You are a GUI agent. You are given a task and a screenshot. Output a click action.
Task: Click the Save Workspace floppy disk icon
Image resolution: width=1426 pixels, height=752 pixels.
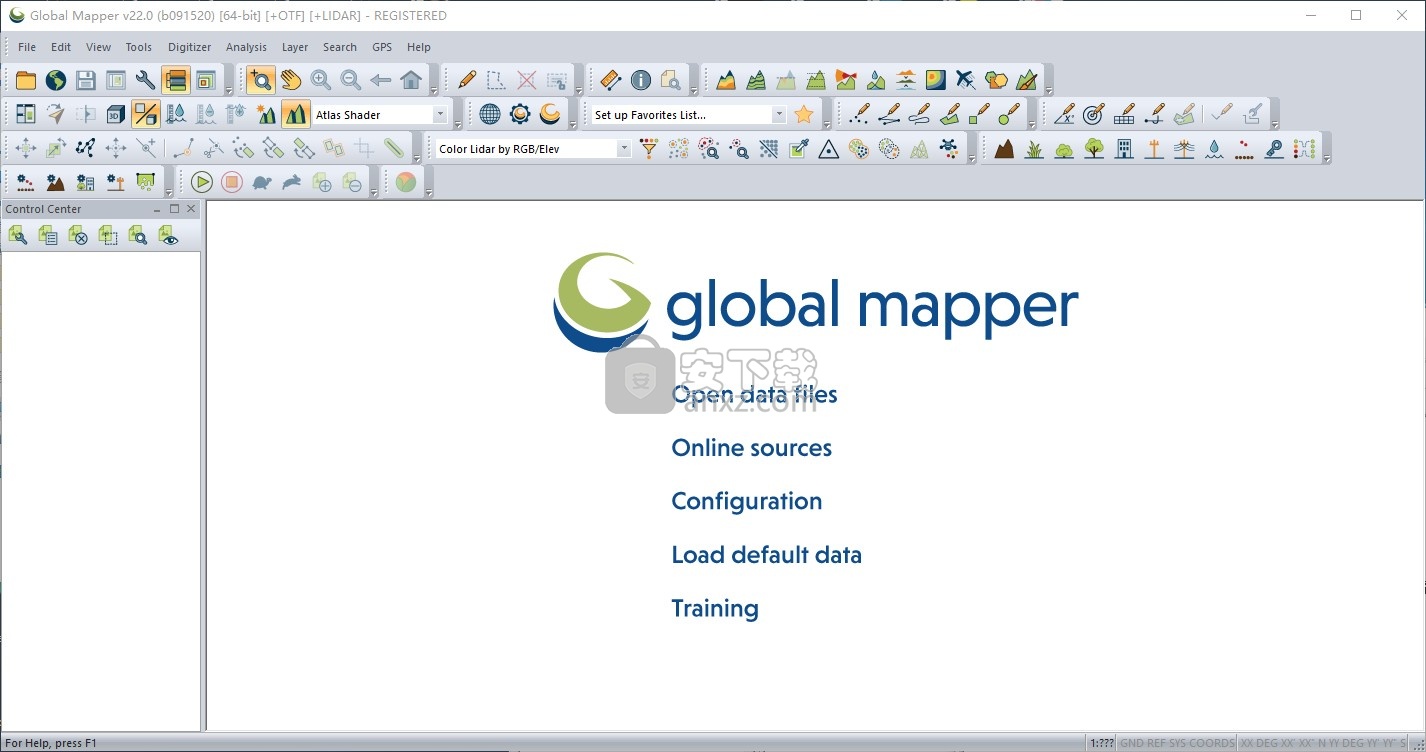pyautogui.click(x=86, y=80)
